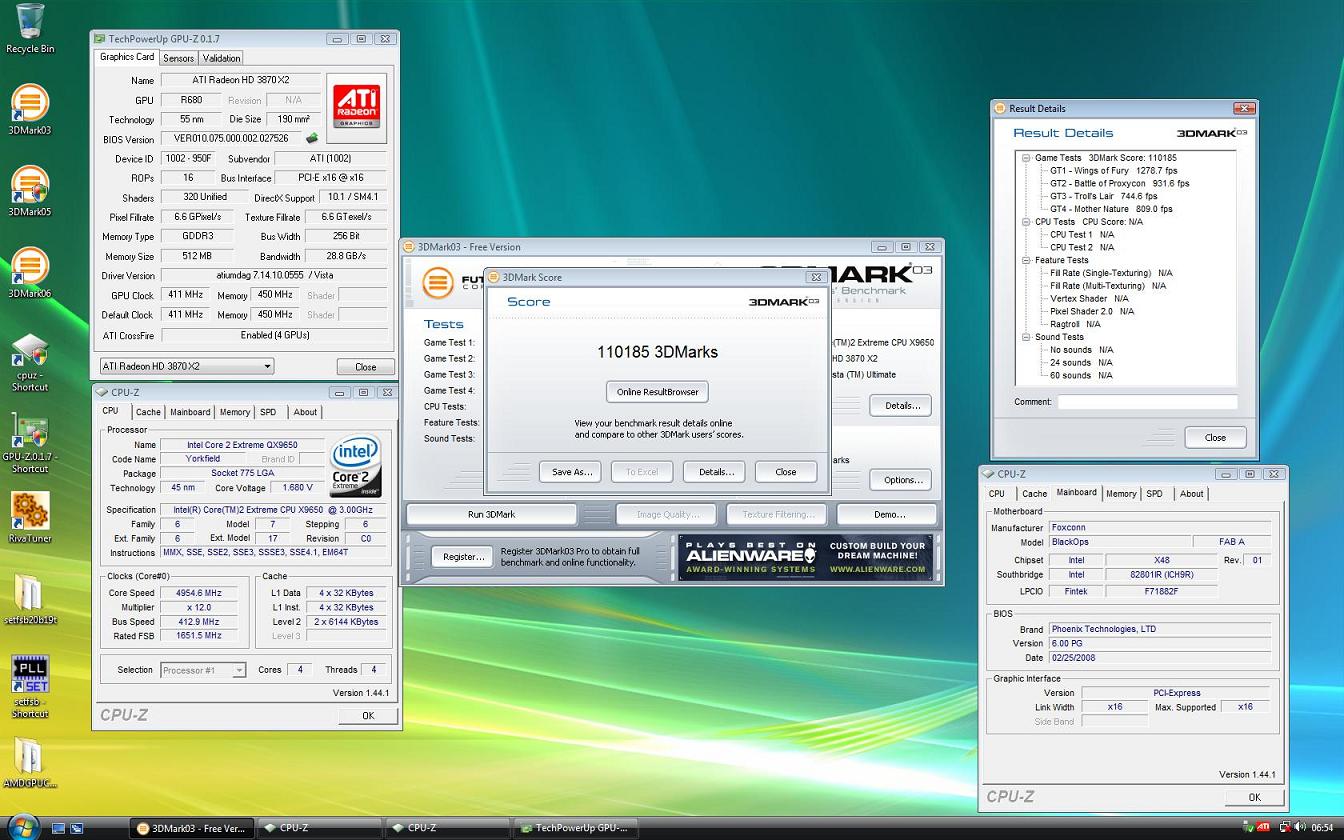1344x840 pixels.
Task: Click the Comment field in Result Details
Action: tap(1147, 402)
